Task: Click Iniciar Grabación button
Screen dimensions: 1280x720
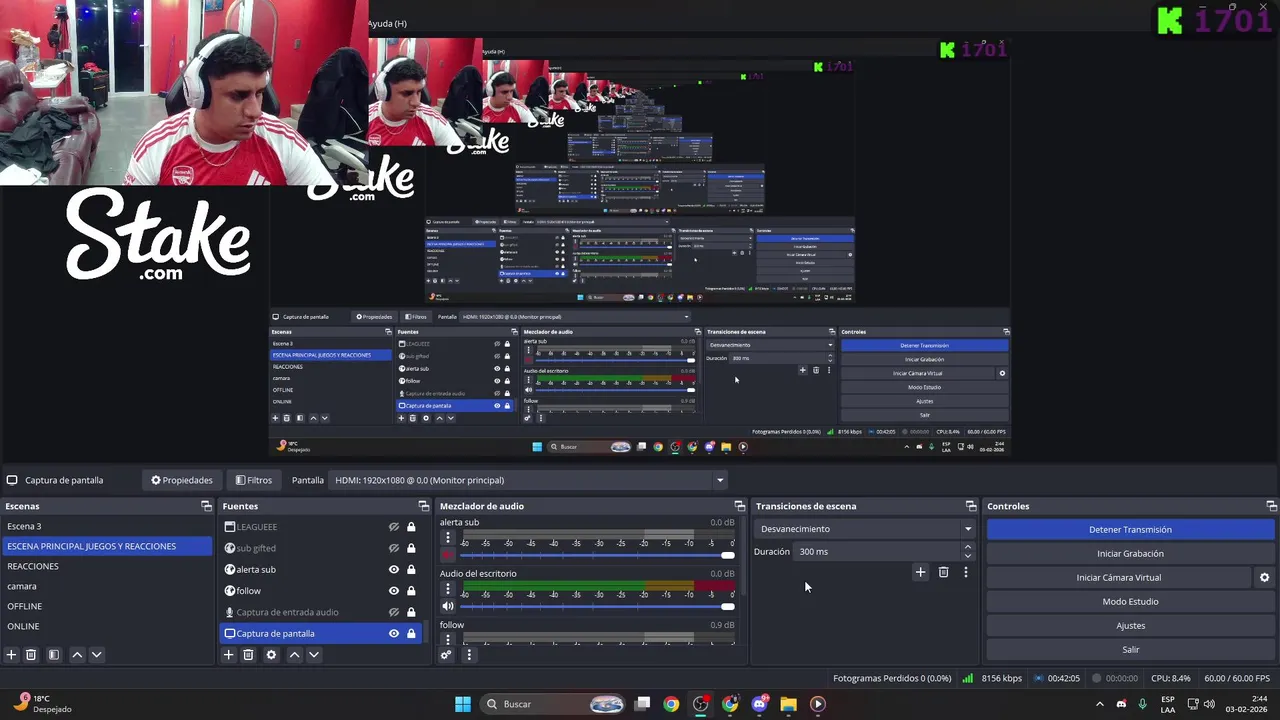Action: pos(1130,553)
